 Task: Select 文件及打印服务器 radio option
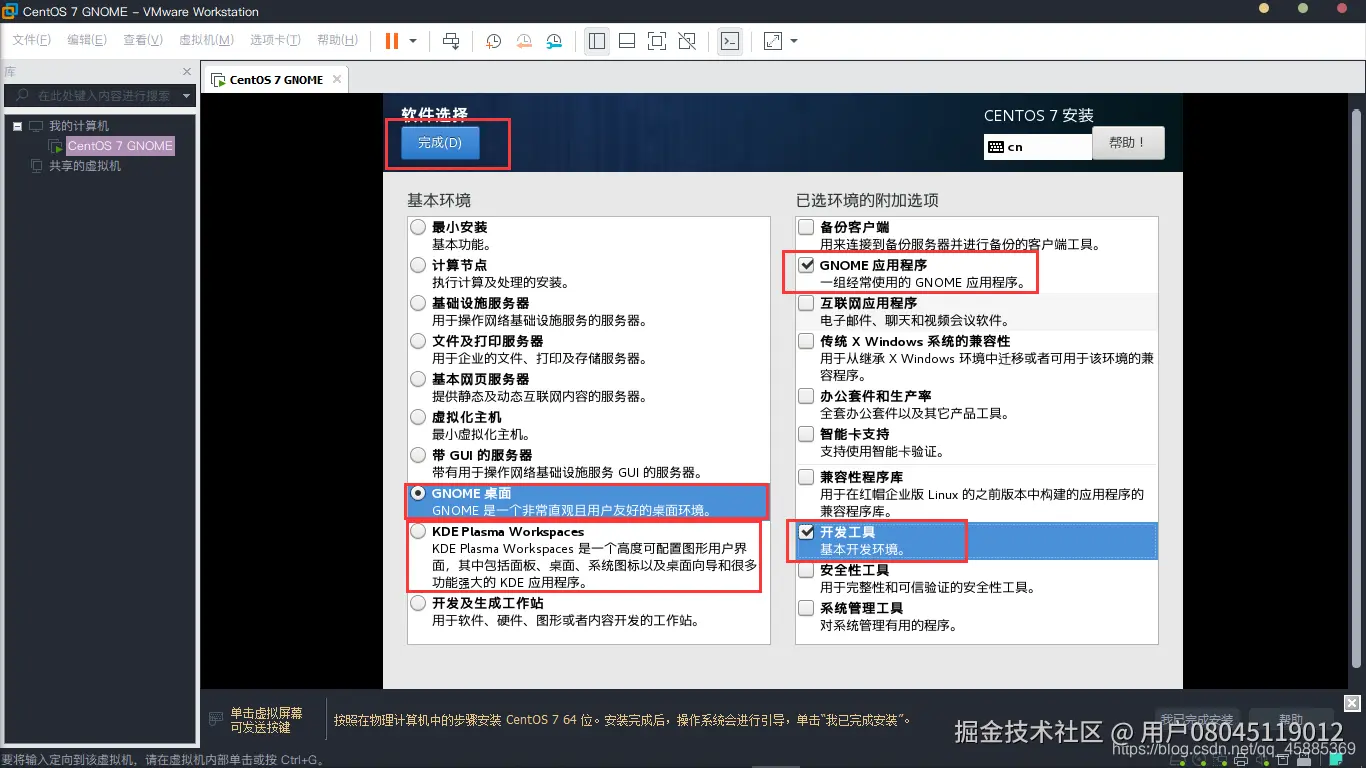[418, 341]
